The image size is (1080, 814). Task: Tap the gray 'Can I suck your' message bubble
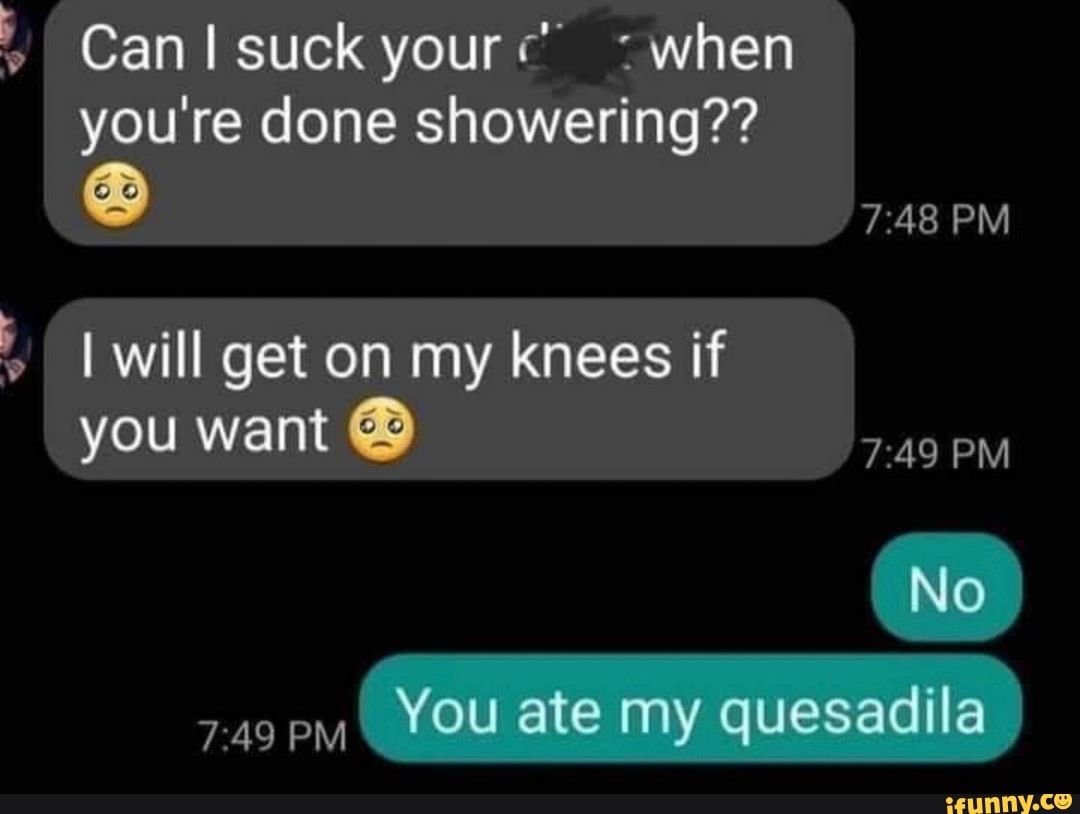(x=449, y=123)
